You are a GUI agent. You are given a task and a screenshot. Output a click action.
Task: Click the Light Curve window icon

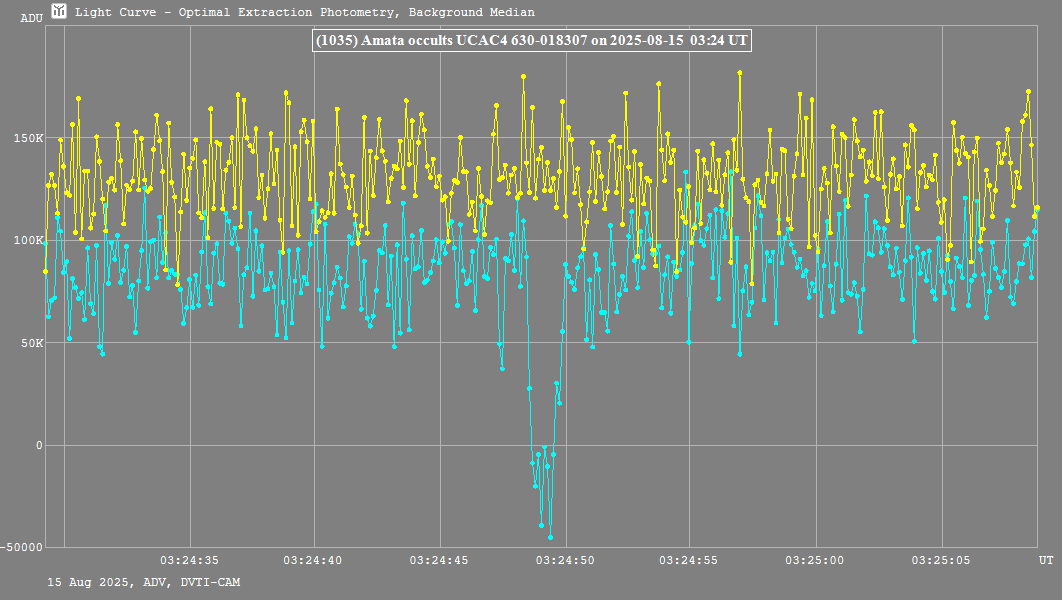[59, 12]
